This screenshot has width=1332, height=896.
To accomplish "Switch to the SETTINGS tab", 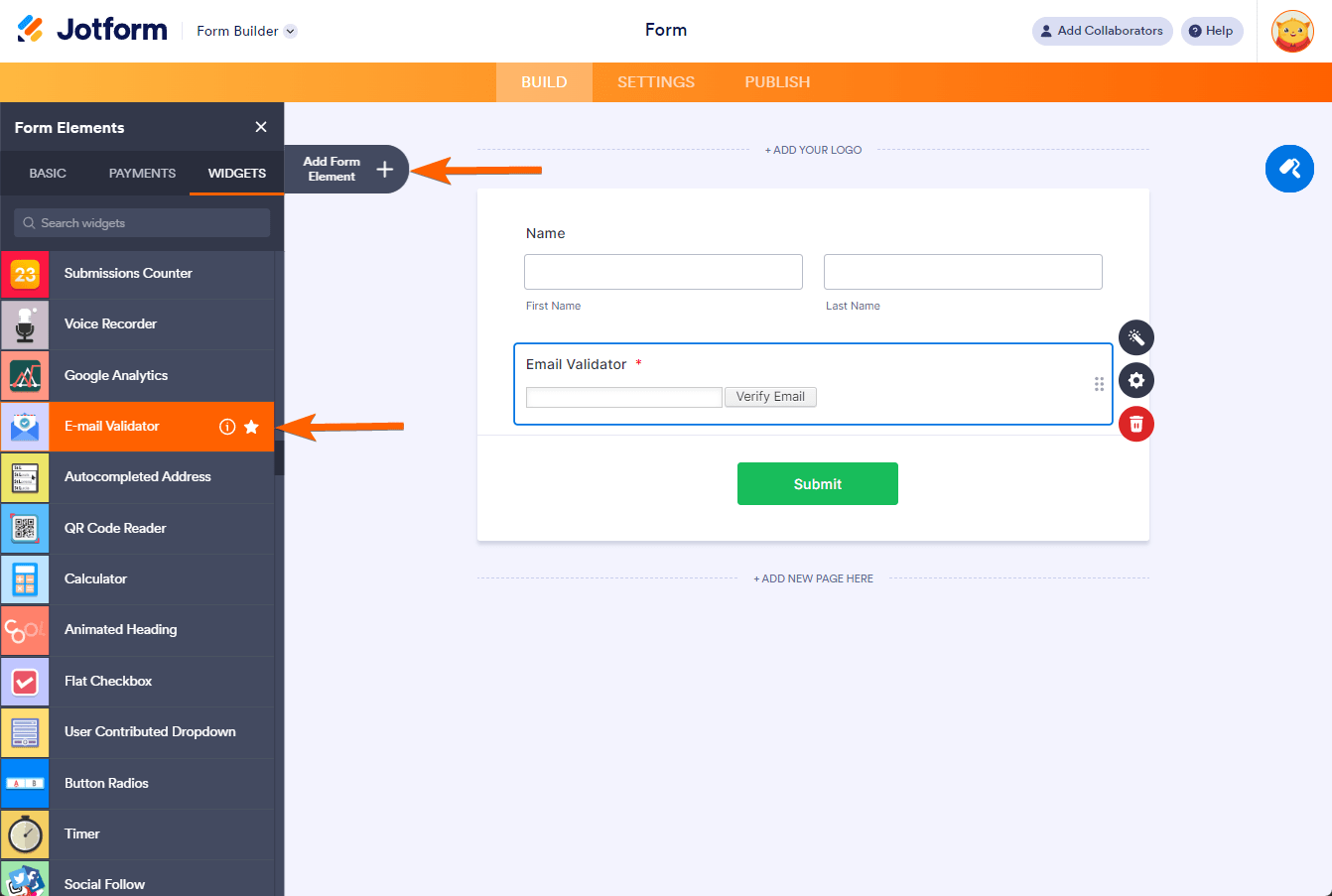I will (656, 82).
